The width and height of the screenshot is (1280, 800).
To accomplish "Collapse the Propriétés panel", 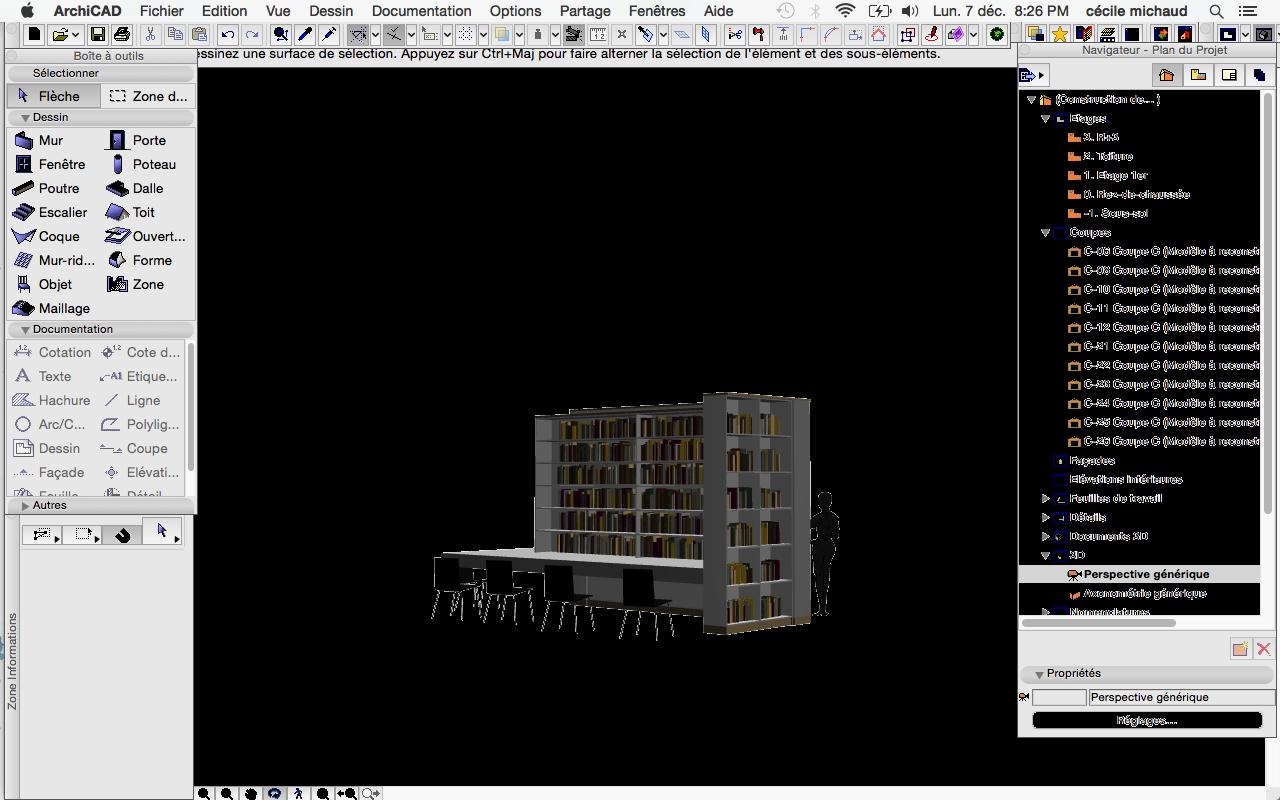I will pyautogui.click(x=1039, y=674).
